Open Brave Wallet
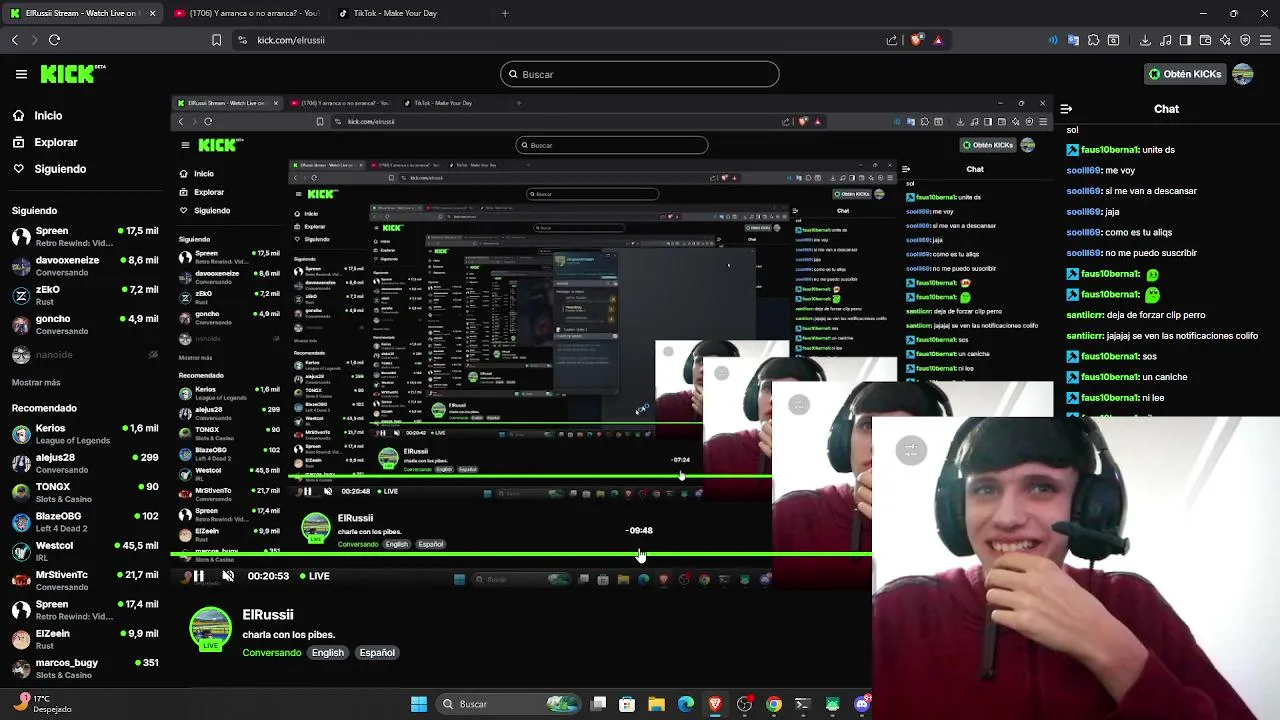The height and width of the screenshot is (720, 1280). pyautogui.click(x=1205, y=40)
